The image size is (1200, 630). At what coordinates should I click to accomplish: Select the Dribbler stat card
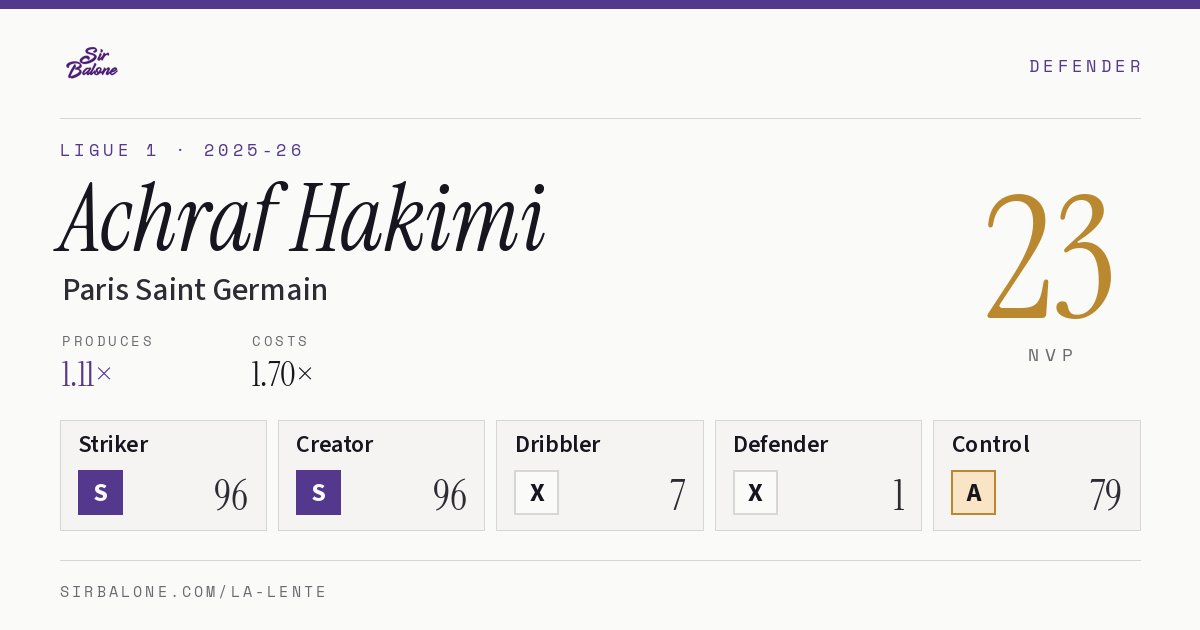click(x=600, y=475)
